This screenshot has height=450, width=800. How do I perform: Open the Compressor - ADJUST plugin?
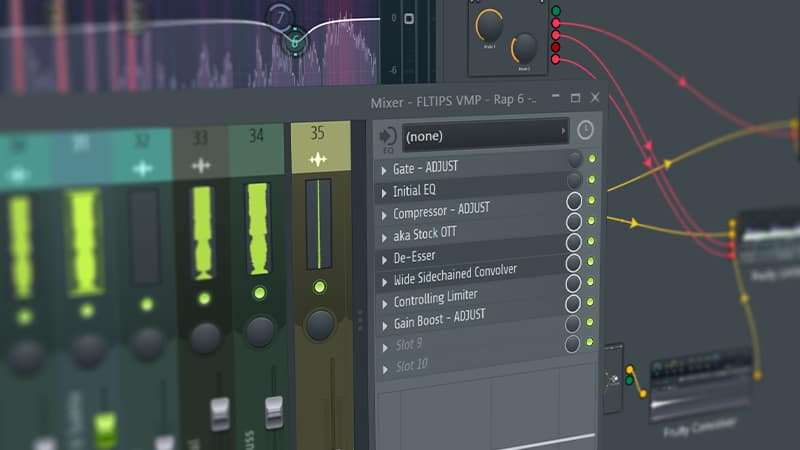[442, 211]
